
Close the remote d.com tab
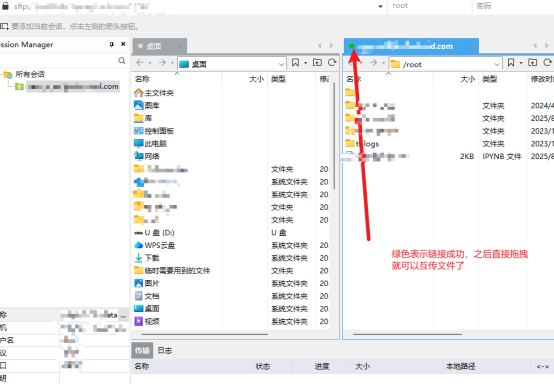coord(471,46)
